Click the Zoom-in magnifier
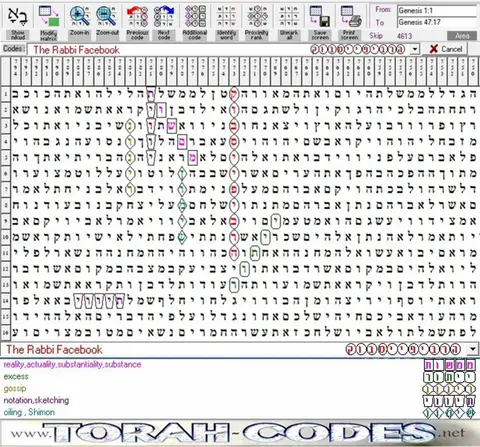The width and height of the screenshot is (480, 447). click(80, 20)
